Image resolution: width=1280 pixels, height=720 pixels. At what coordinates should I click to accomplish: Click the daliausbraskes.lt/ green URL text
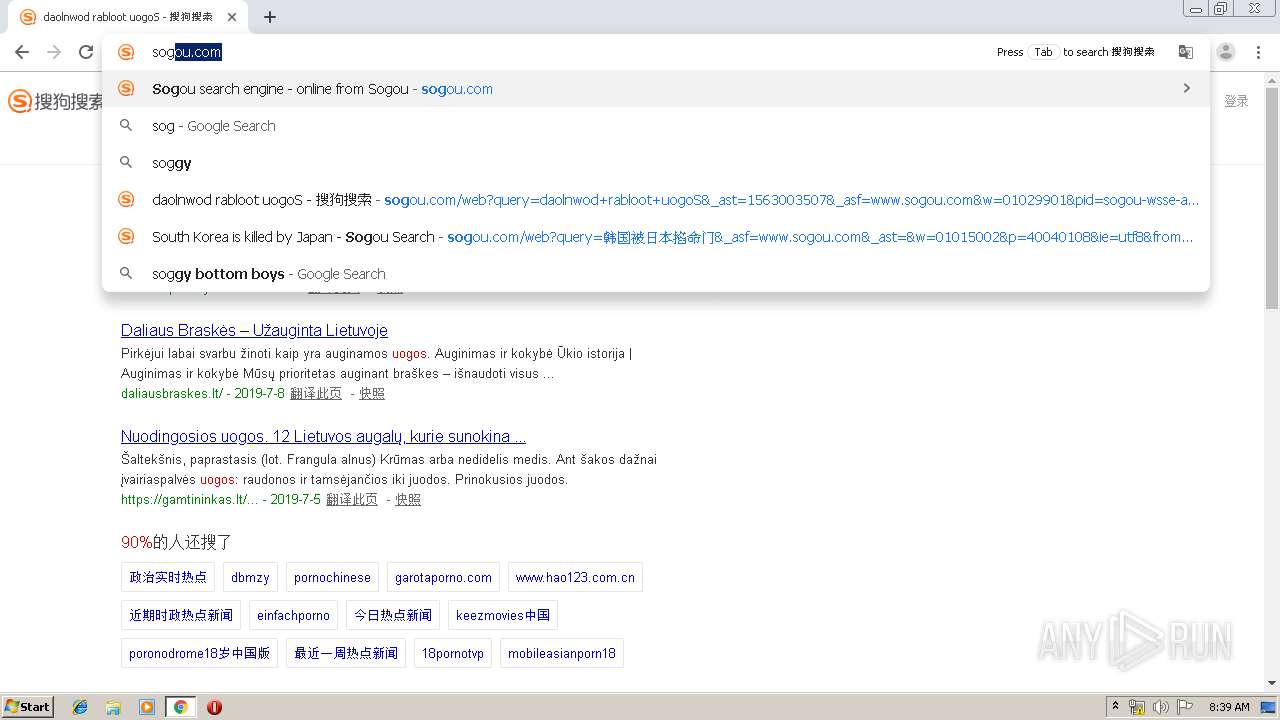172,393
